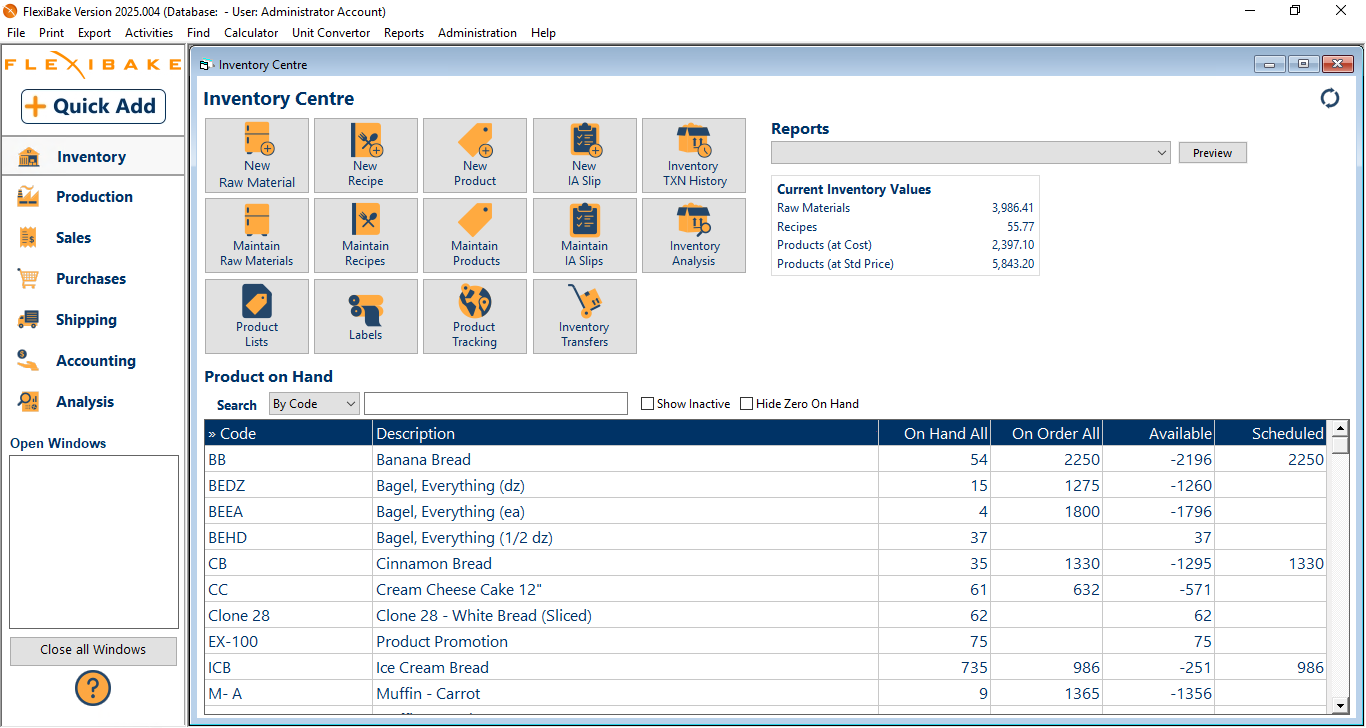Select the Ice Cream Bread row
The image size is (1366, 728).
[765, 668]
